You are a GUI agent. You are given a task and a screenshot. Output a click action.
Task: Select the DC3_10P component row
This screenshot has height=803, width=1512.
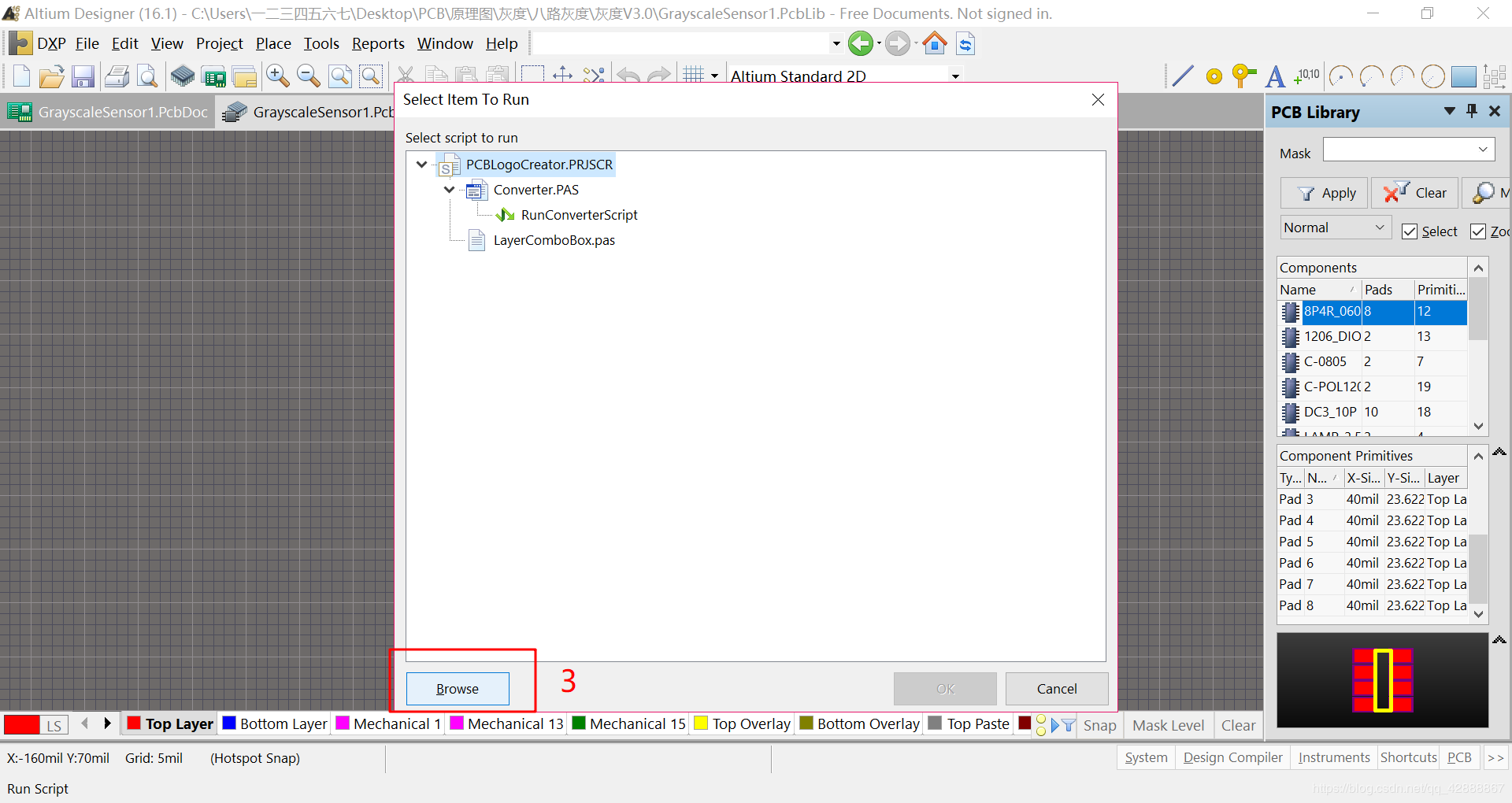click(1372, 412)
